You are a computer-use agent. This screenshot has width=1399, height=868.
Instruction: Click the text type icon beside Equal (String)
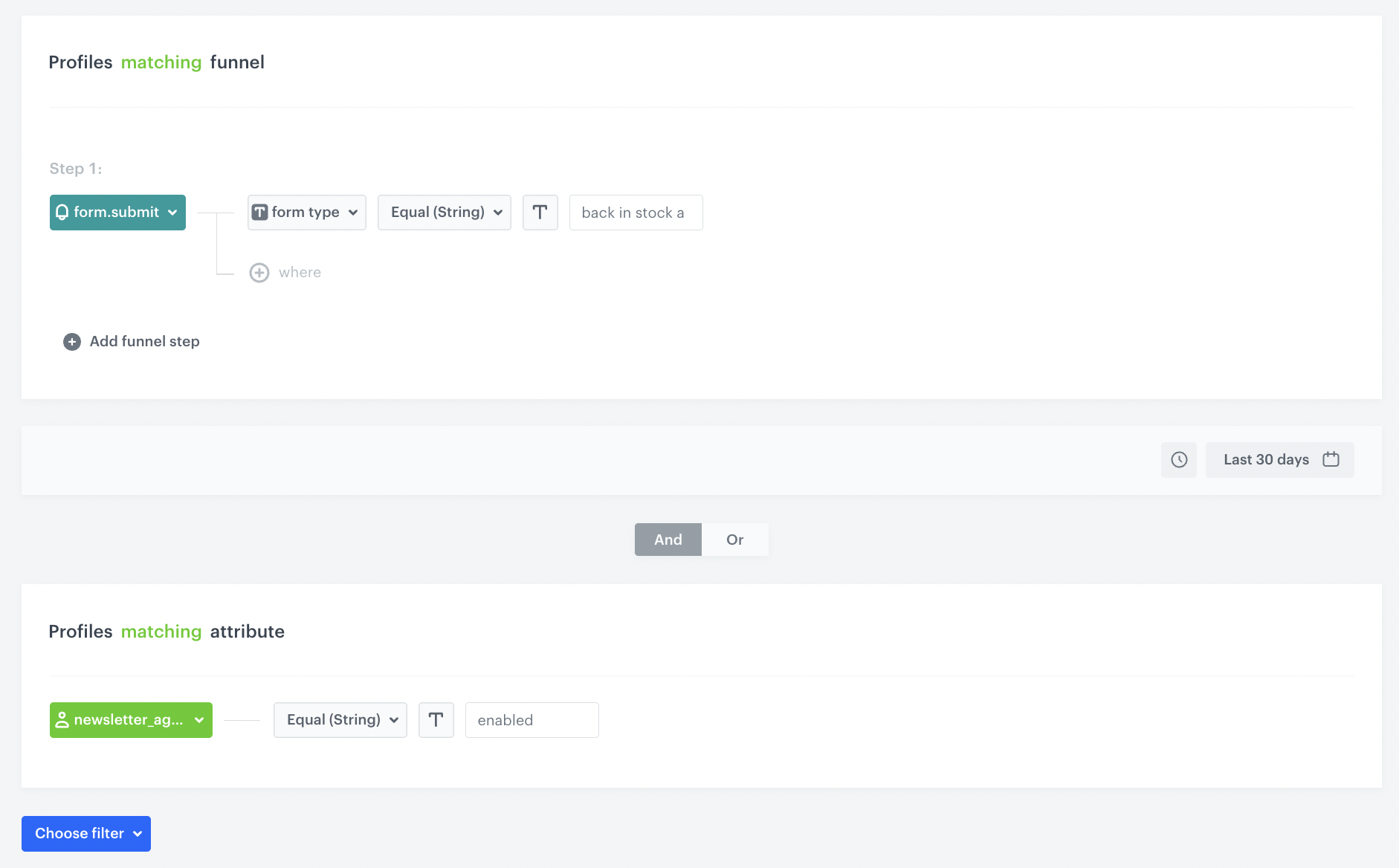coord(540,212)
